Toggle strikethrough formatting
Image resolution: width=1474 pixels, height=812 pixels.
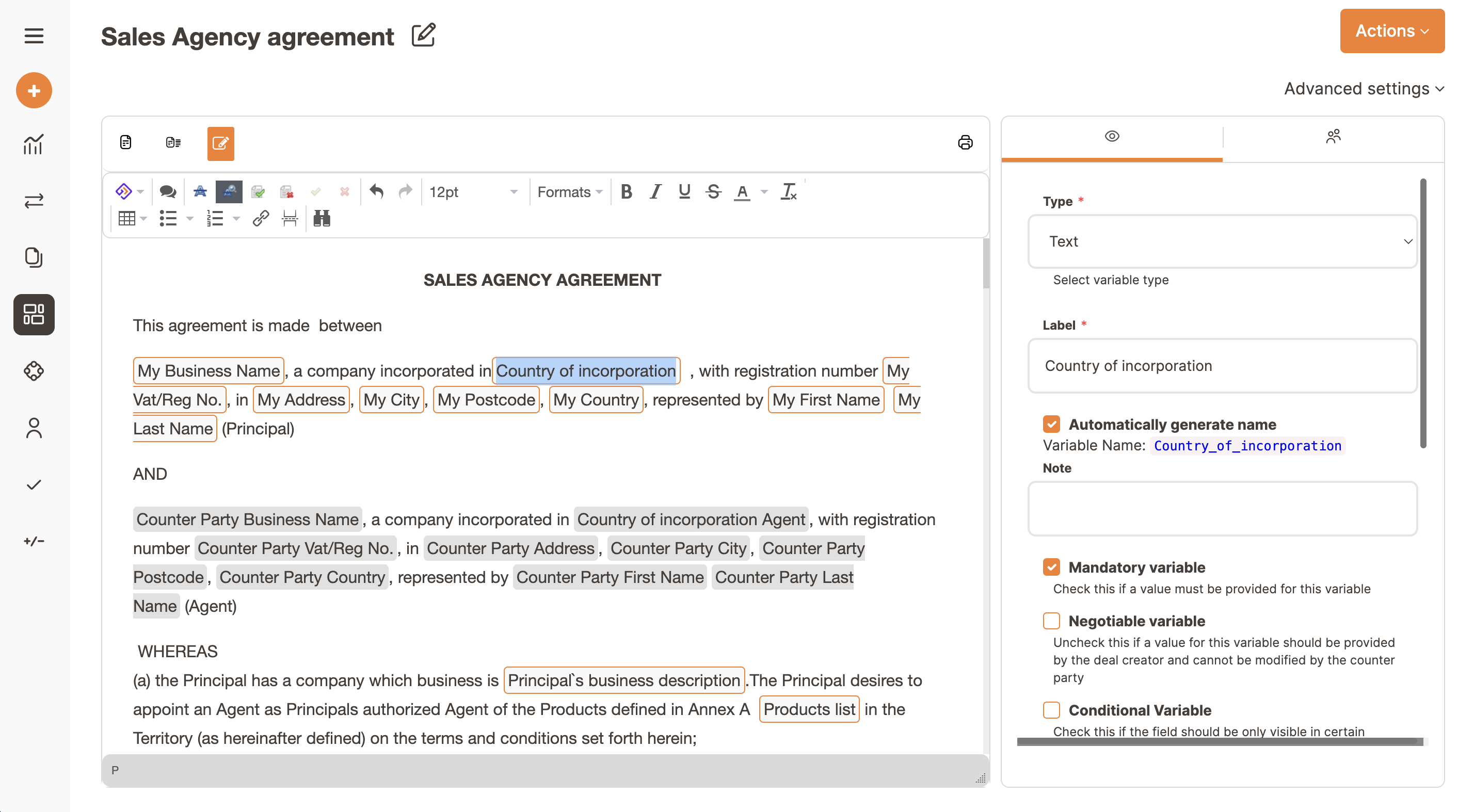pos(714,191)
